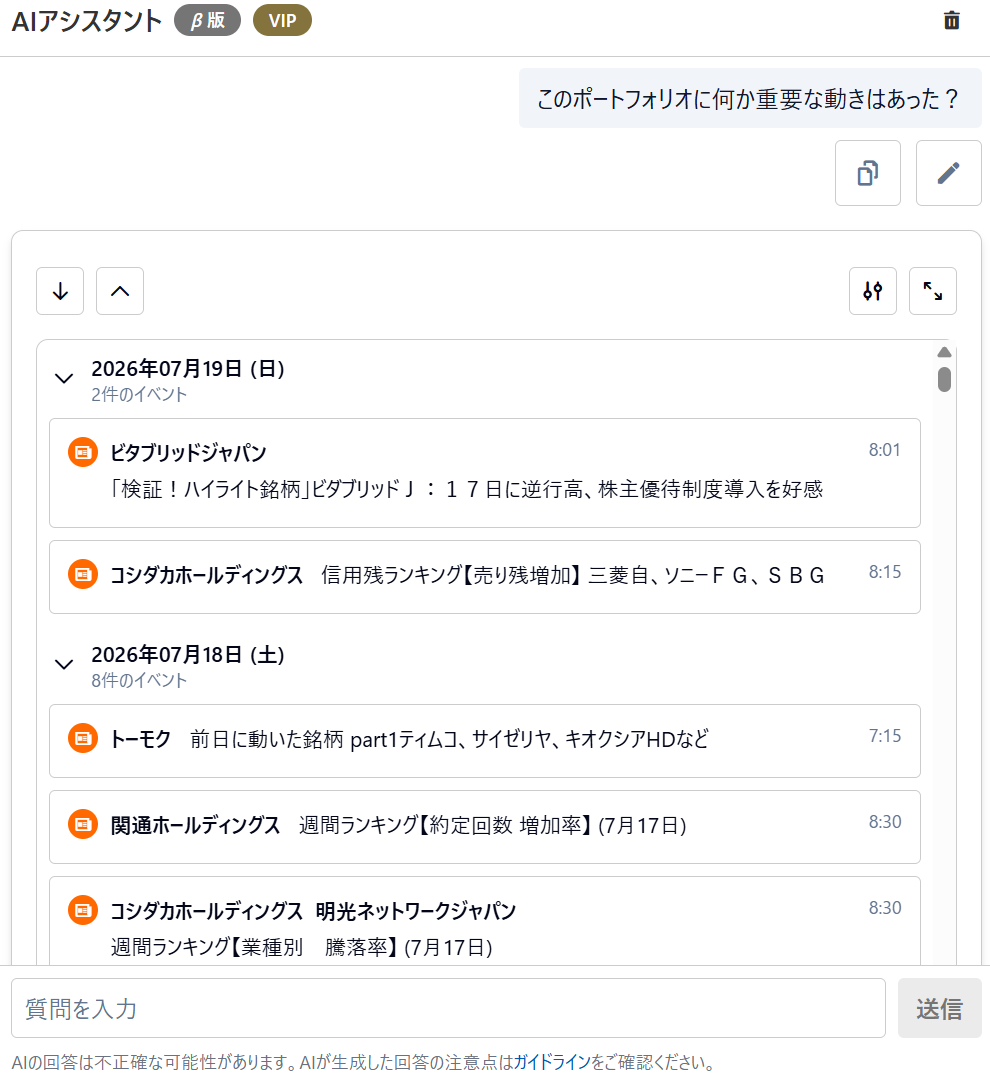Copy the question with the copy icon
990x1078 pixels.
click(868, 173)
